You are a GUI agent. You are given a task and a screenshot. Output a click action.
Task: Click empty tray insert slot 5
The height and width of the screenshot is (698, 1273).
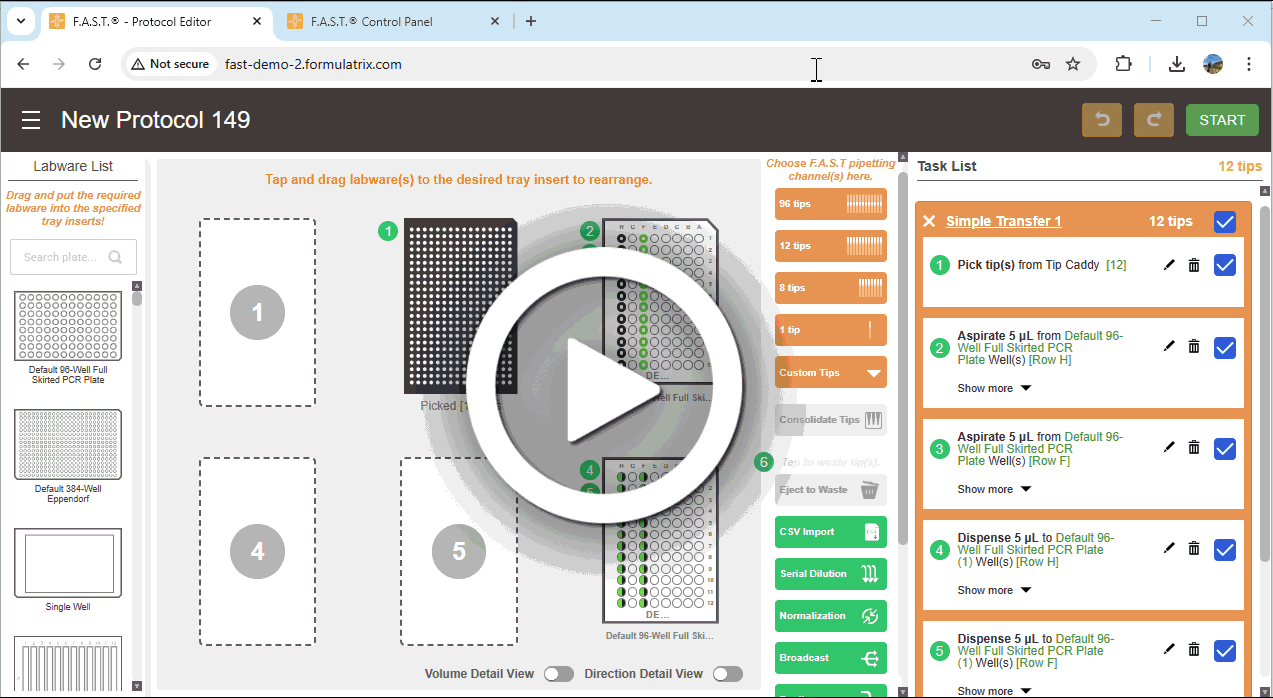click(459, 551)
